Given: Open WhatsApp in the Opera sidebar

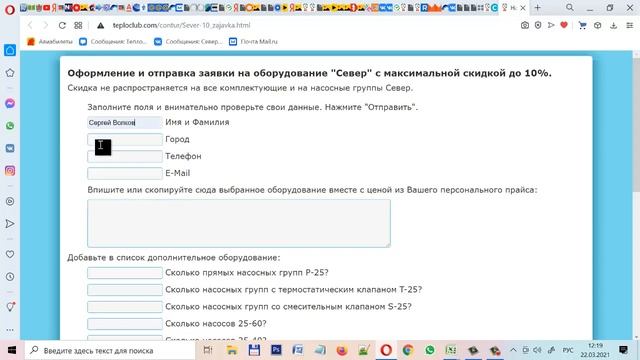Looking at the screenshot, I should [10, 126].
